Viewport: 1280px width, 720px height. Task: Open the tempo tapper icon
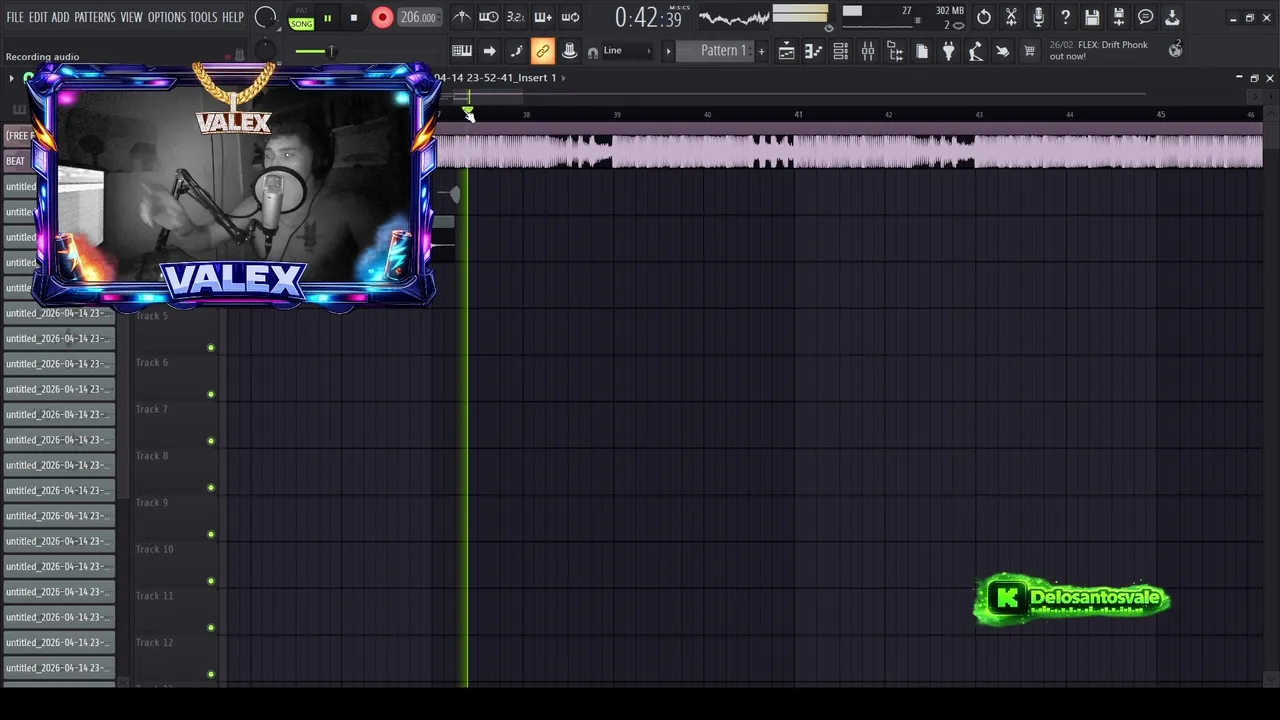976,51
